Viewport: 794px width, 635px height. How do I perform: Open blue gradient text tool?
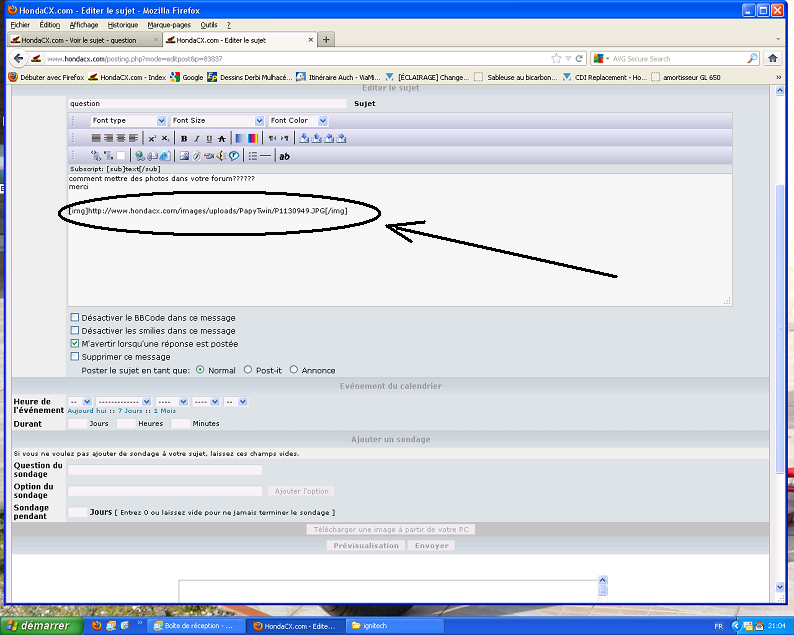click(240, 138)
